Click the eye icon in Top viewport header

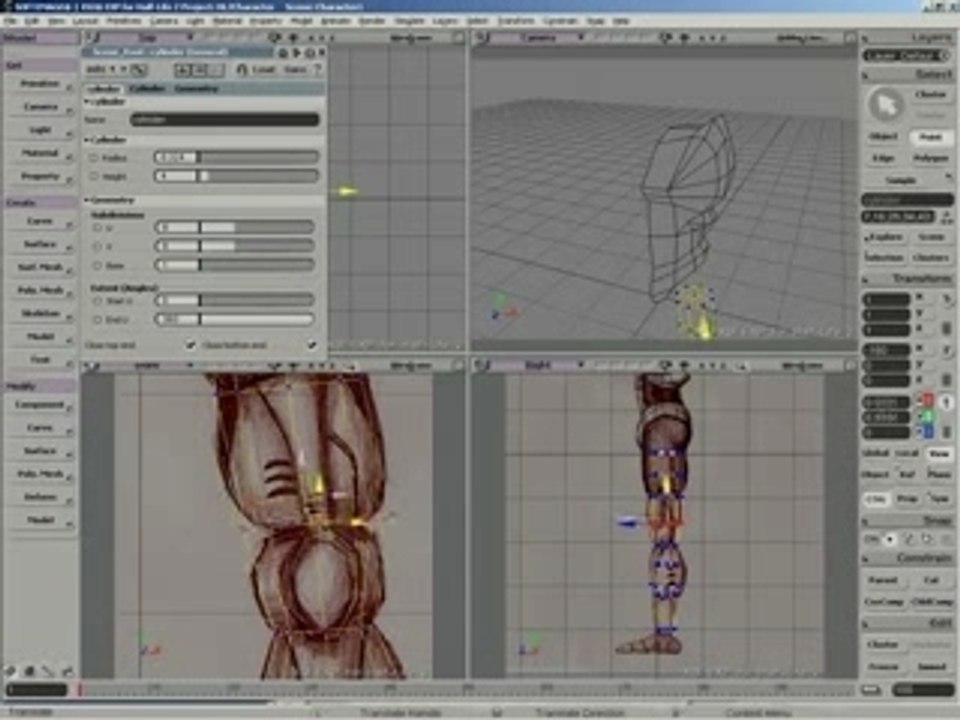[x=293, y=38]
